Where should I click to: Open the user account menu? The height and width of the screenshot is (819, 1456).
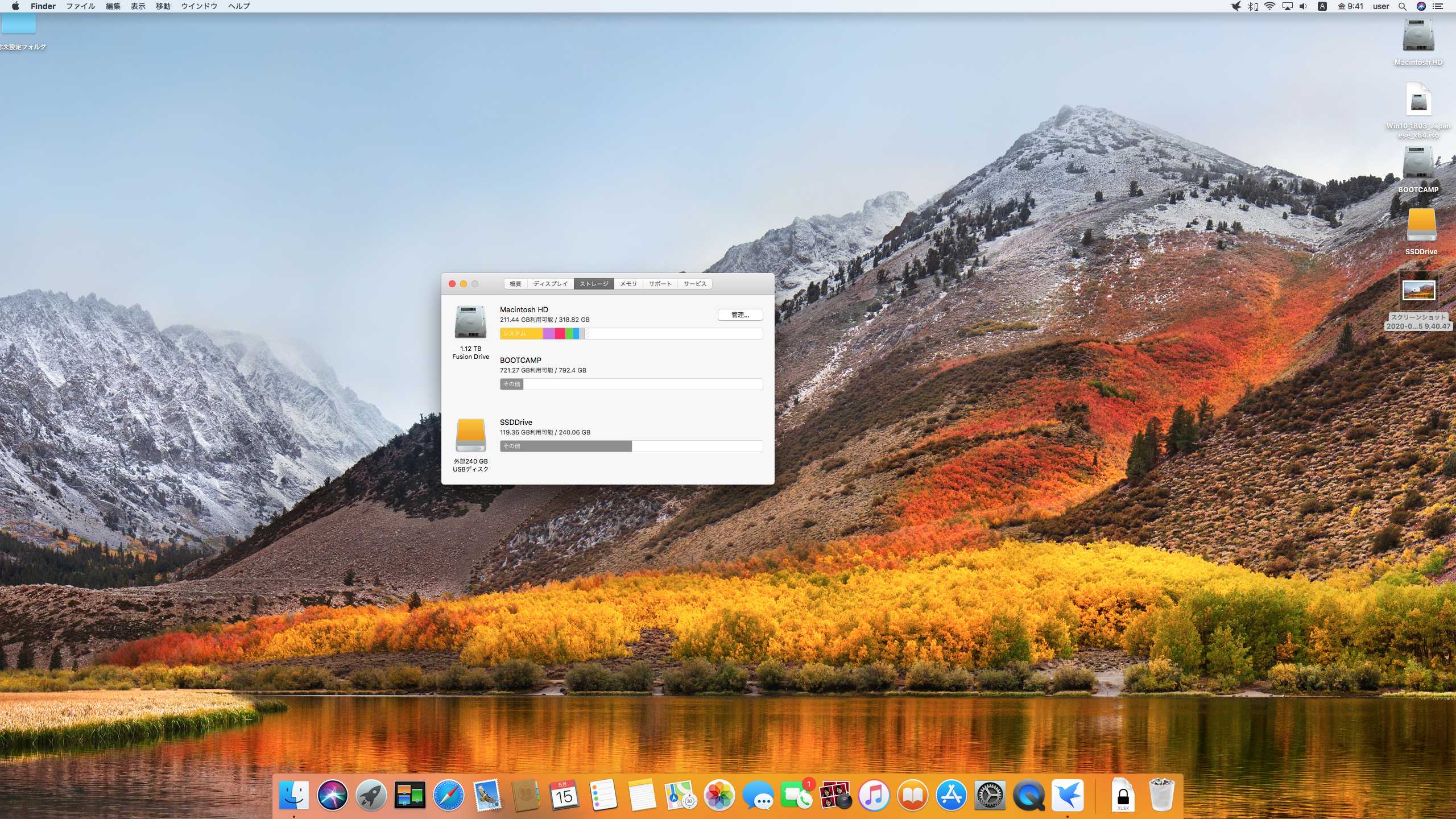tap(1381, 6)
